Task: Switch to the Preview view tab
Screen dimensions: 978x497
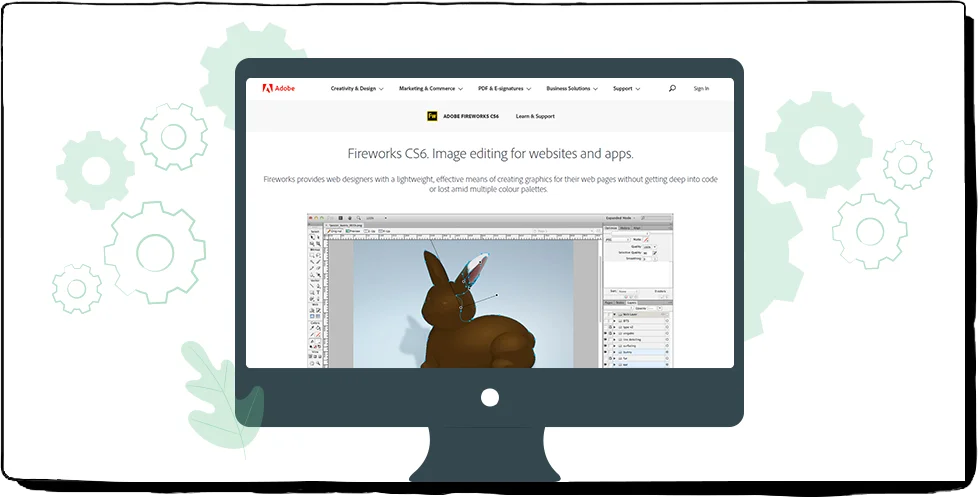Action: tap(352, 231)
